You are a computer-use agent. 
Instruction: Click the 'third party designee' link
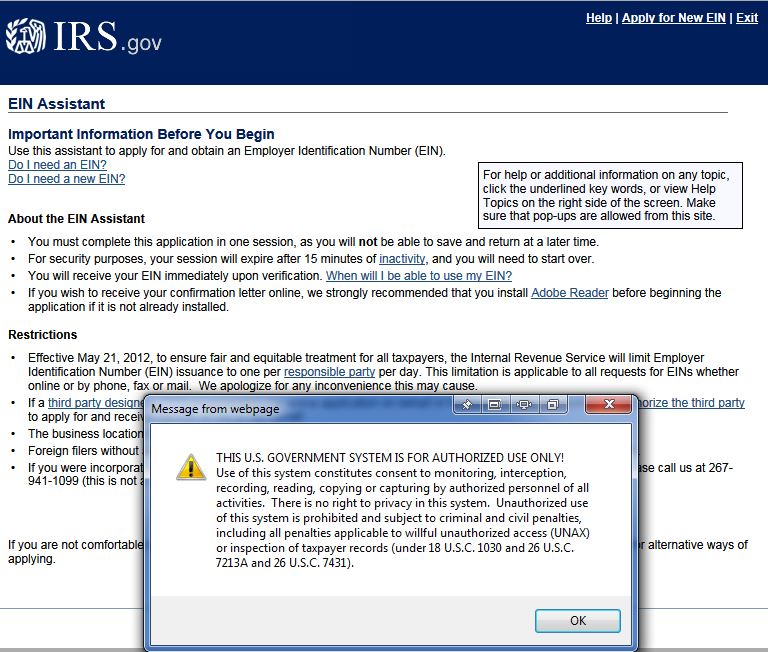pyautogui.click(x=96, y=403)
